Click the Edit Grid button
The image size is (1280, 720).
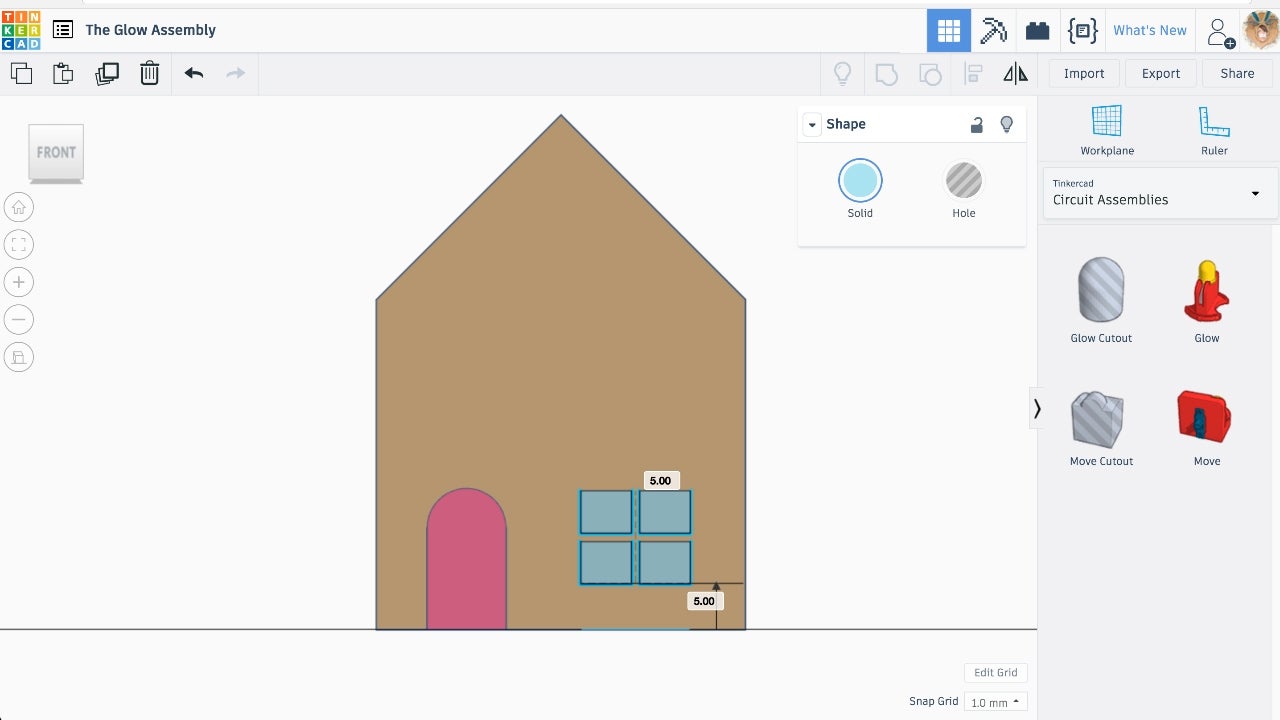[x=996, y=673]
